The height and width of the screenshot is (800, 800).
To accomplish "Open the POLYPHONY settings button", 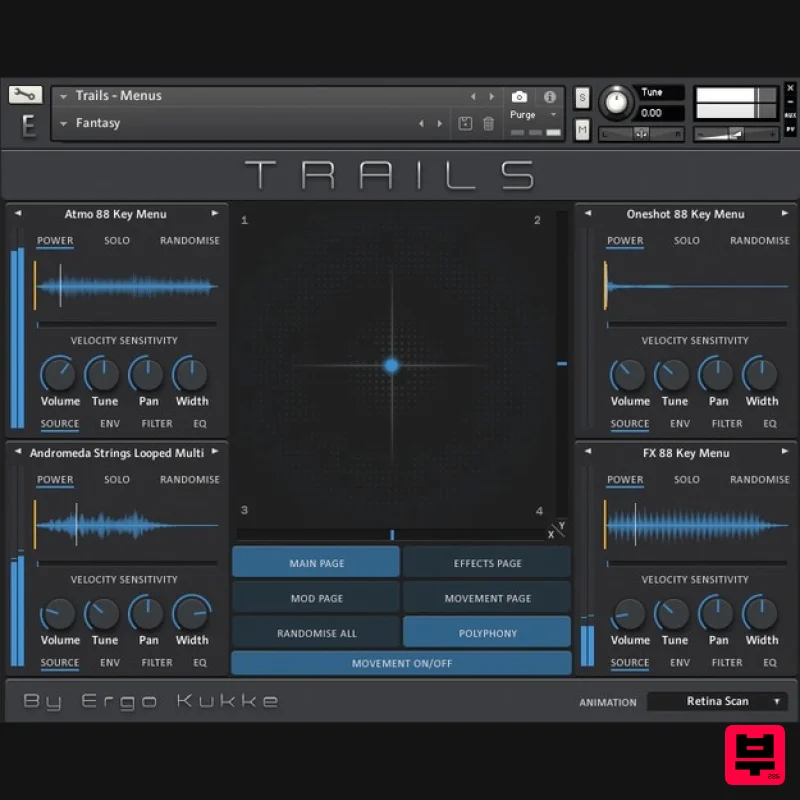I will click(487, 632).
